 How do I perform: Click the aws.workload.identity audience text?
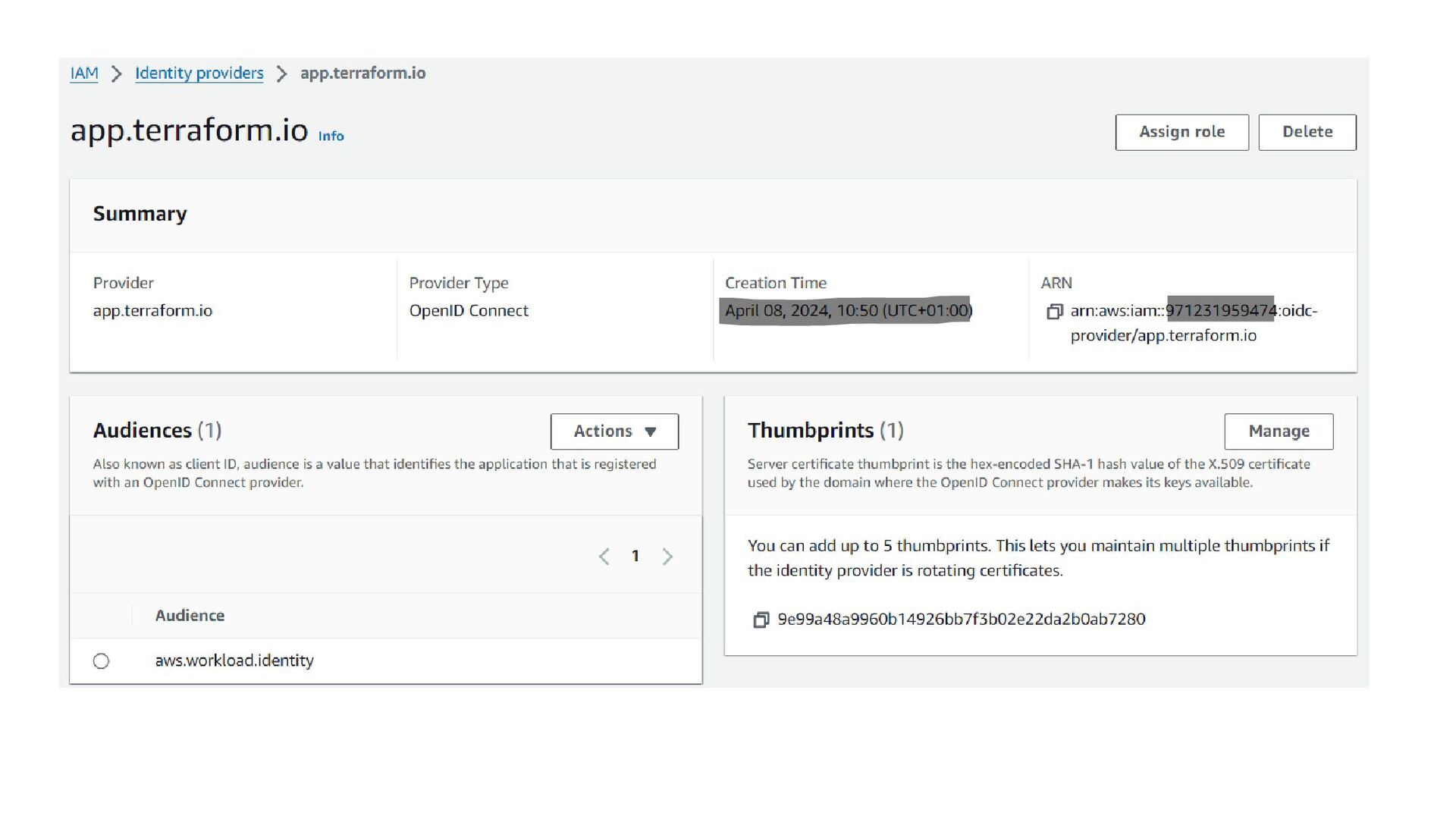(x=234, y=661)
